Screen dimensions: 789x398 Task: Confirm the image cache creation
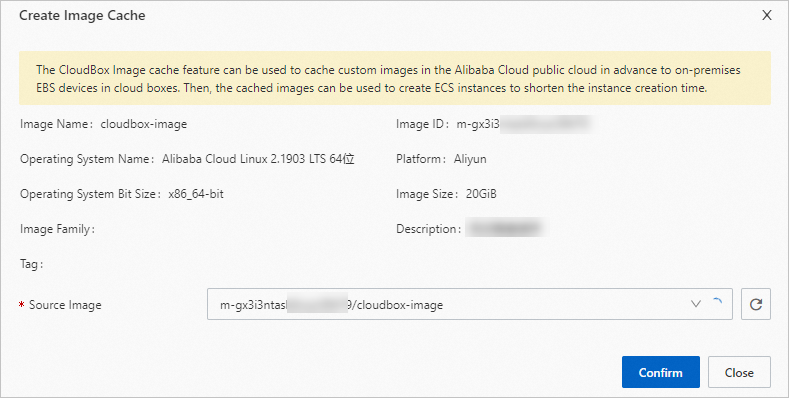click(661, 372)
